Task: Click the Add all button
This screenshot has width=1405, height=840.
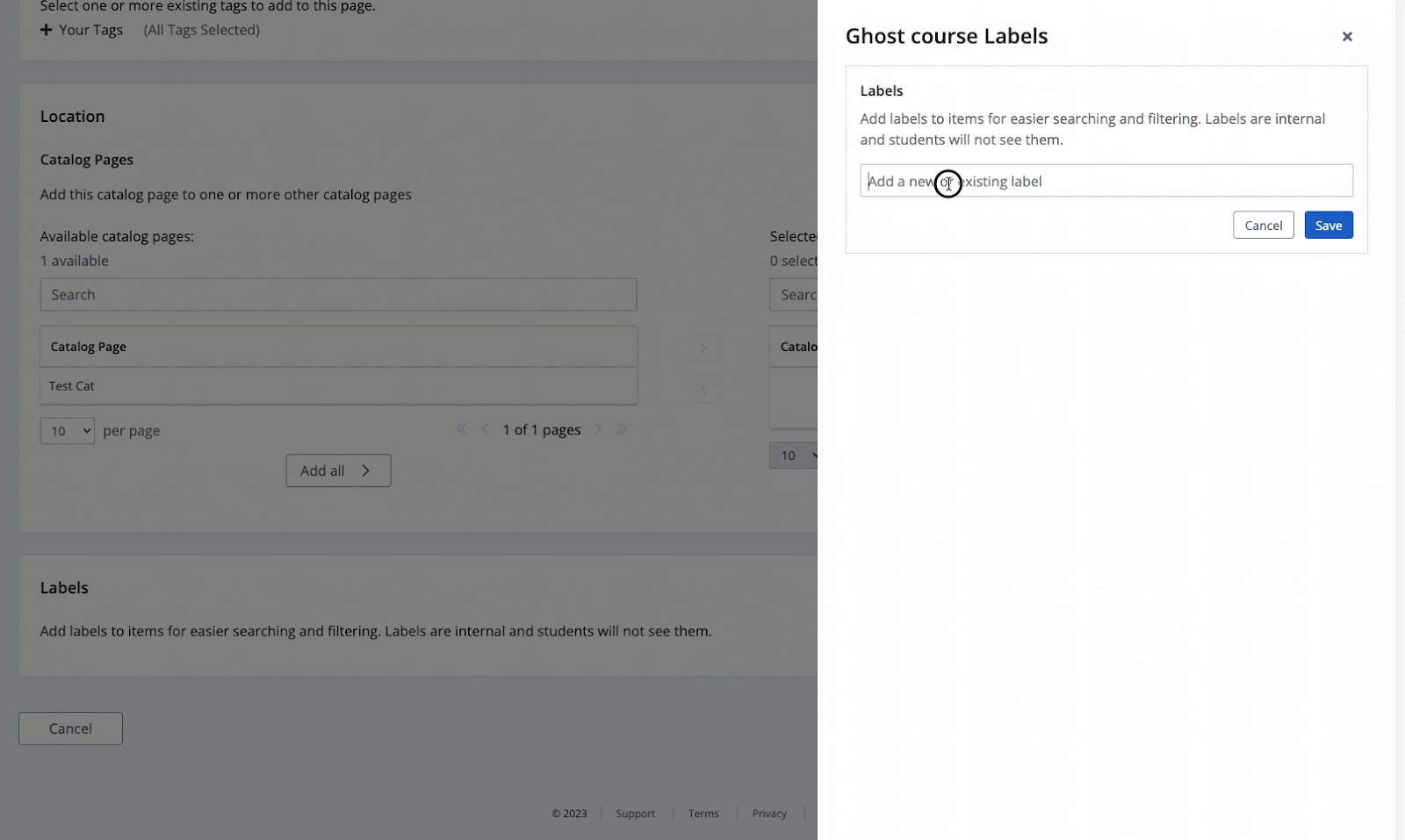Action: pyautogui.click(x=338, y=470)
